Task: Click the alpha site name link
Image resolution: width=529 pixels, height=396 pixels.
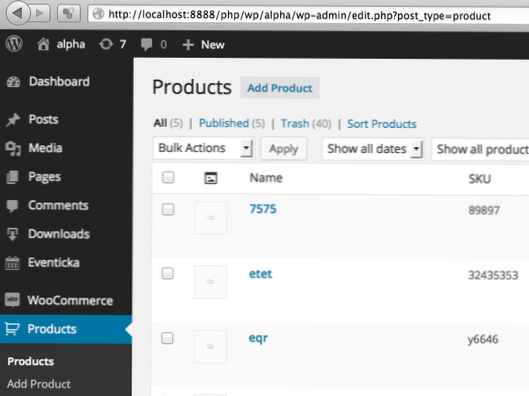Action: pos(71,44)
